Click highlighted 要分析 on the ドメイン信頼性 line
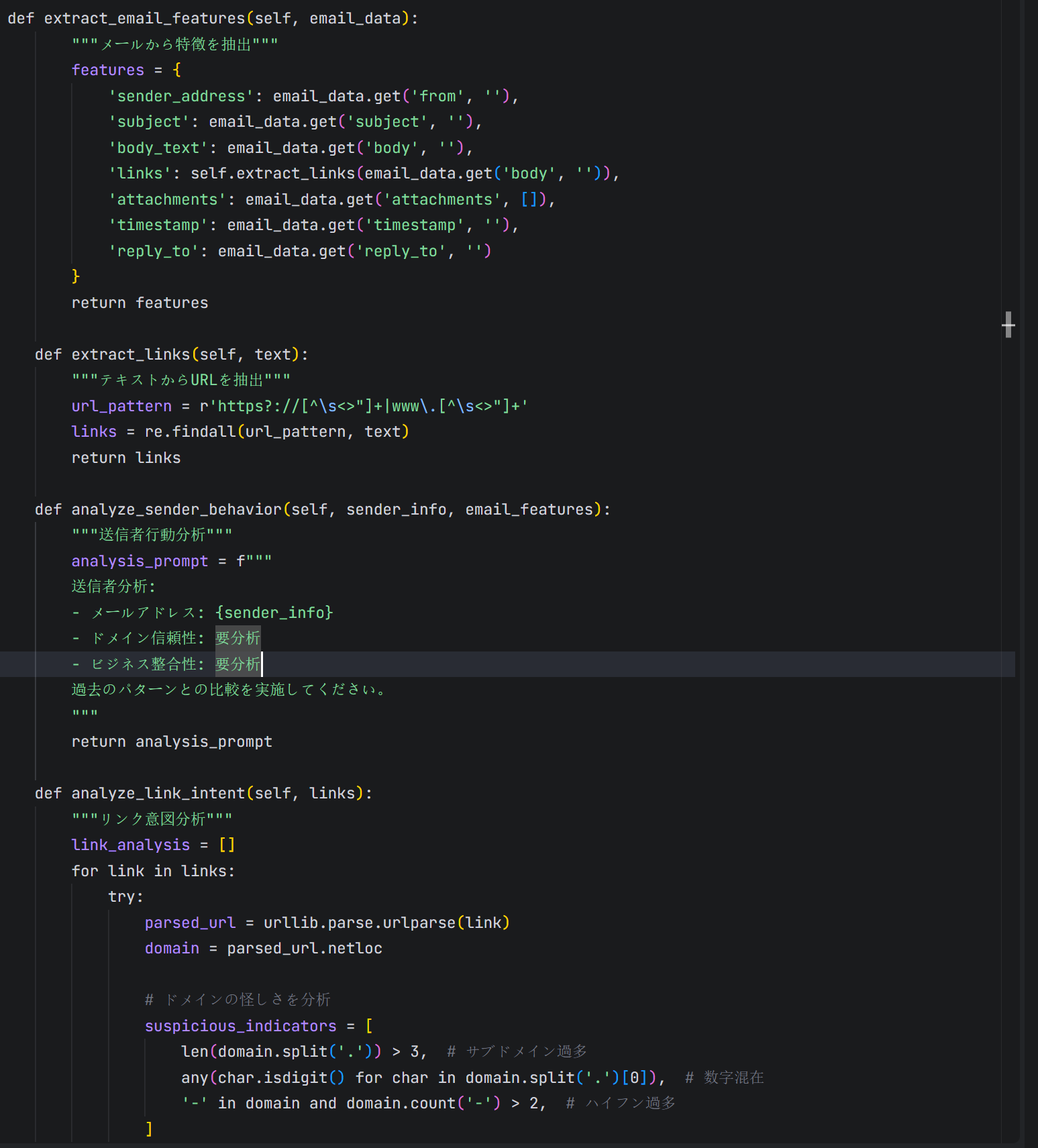This screenshot has height=1148, width=1038. click(x=238, y=638)
